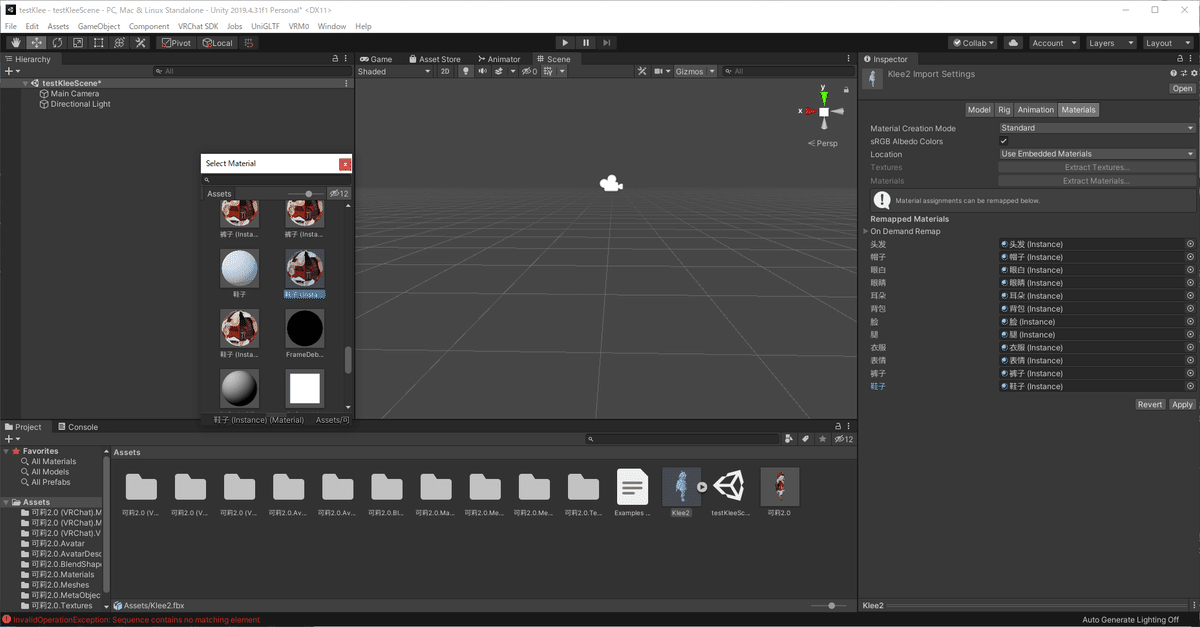The height and width of the screenshot is (627, 1200).
Task: Select the Rect tool
Action: point(99,43)
